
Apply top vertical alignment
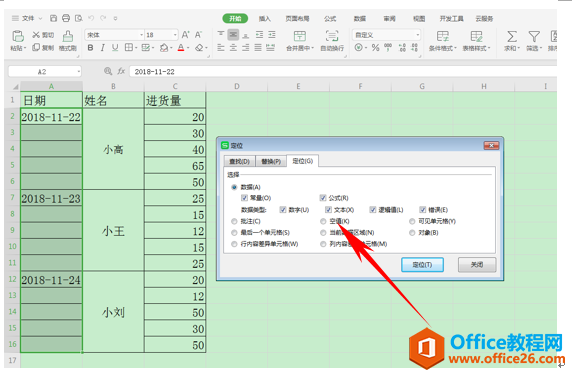(221, 35)
